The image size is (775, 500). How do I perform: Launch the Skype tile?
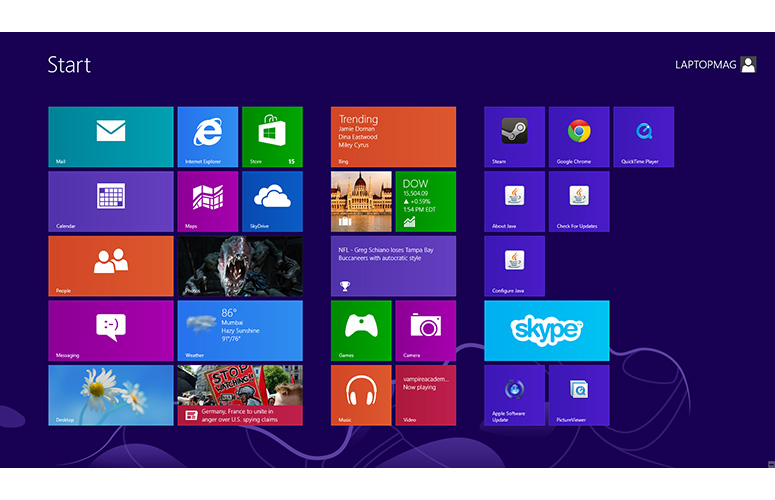[547, 331]
